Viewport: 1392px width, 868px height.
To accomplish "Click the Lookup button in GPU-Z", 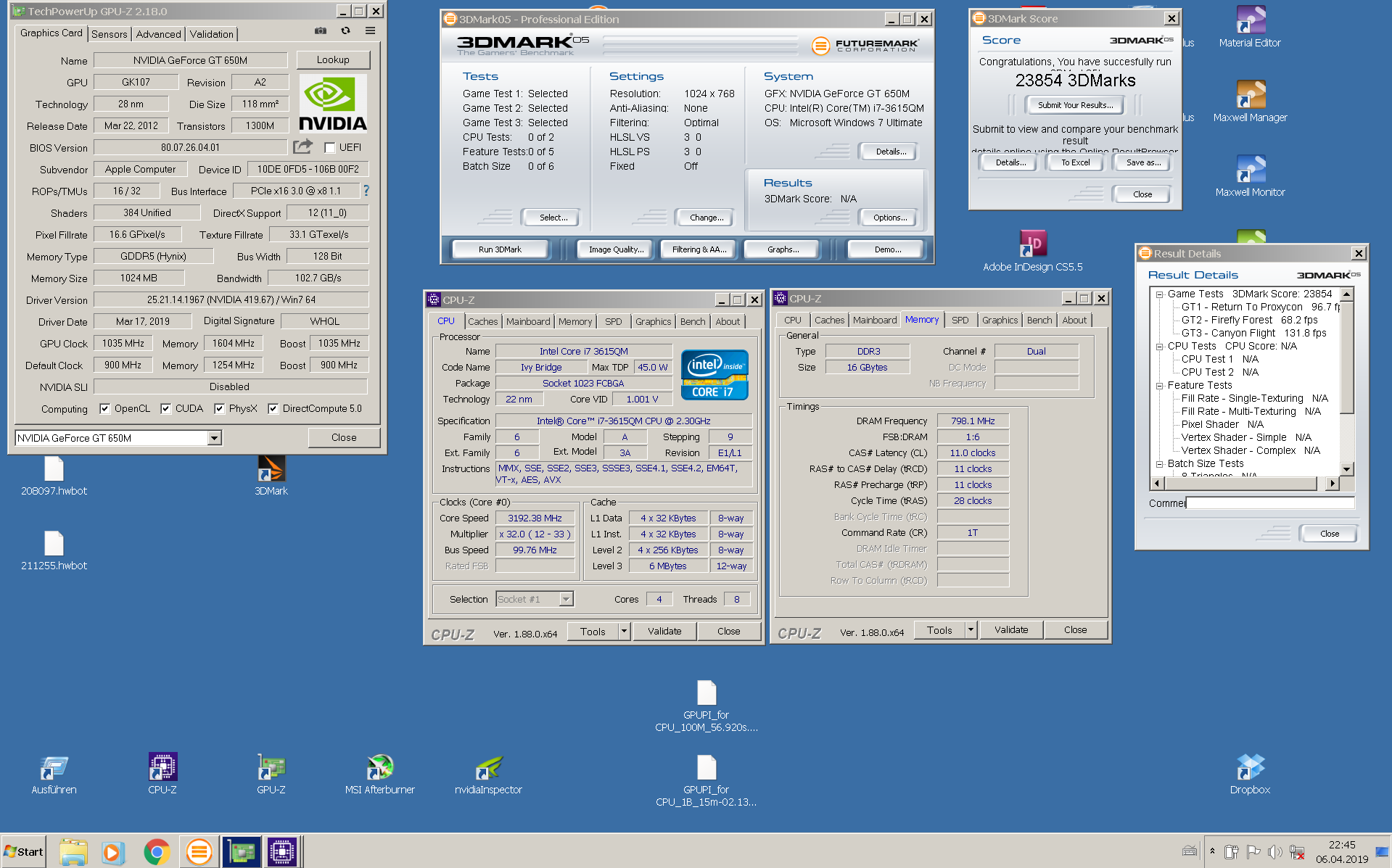I will (333, 60).
